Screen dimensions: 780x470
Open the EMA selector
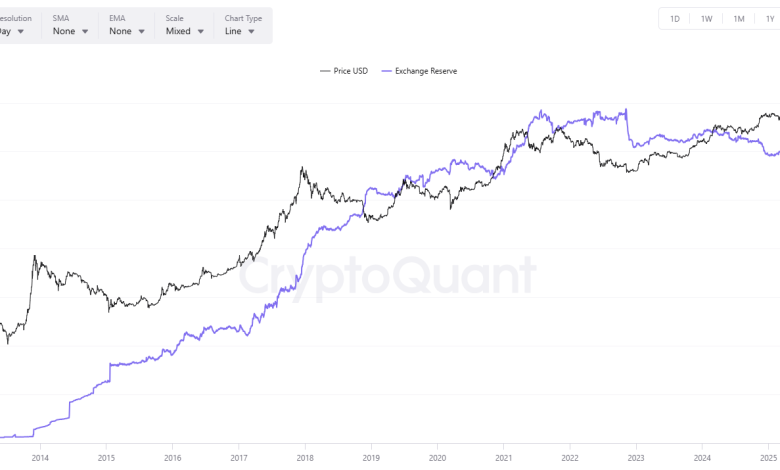click(126, 31)
